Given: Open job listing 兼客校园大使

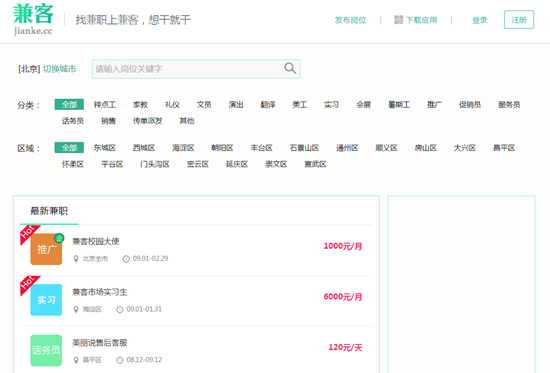Looking at the screenshot, I should tap(96, 241).
